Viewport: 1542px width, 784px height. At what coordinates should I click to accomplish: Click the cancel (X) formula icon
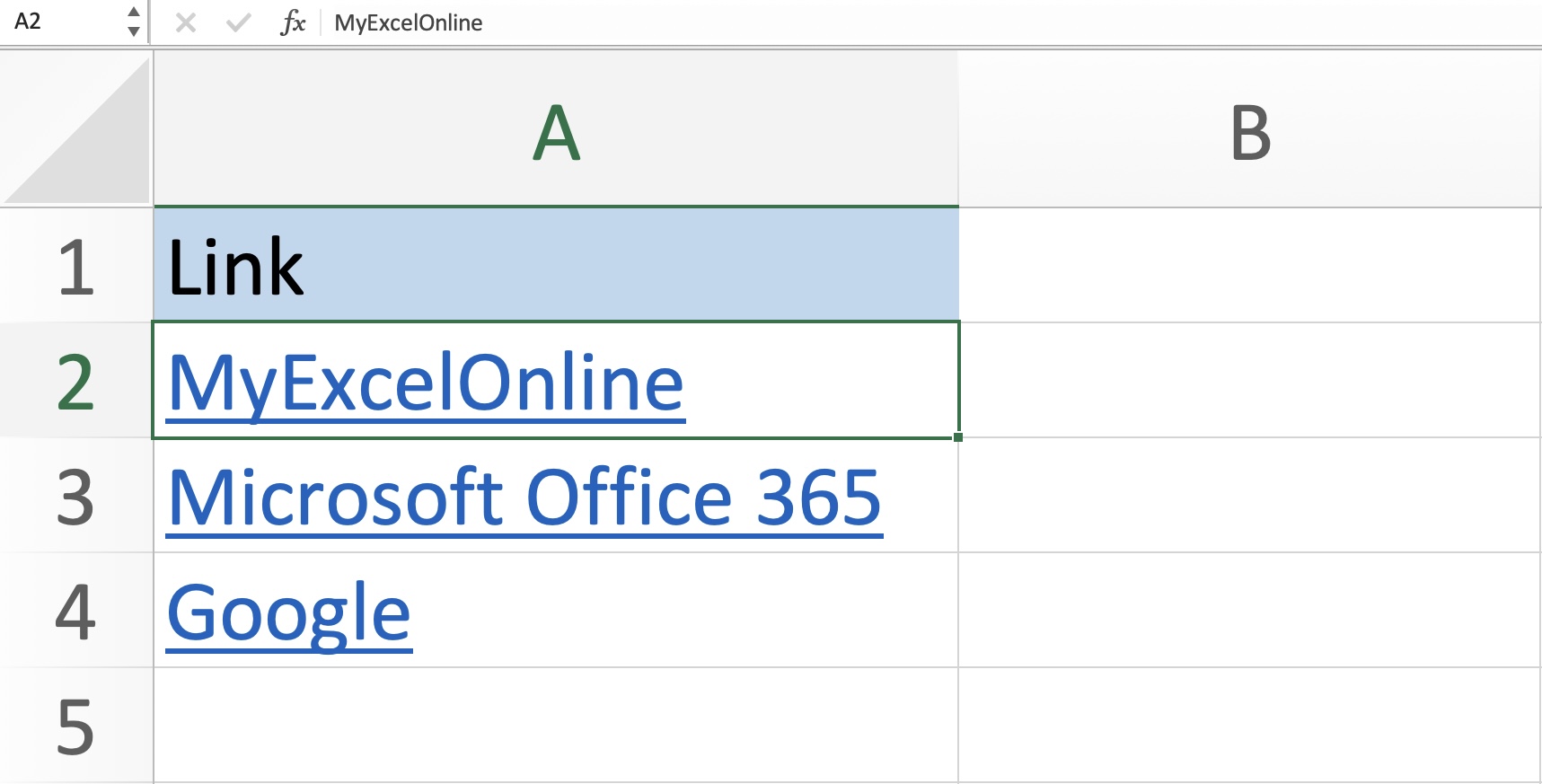pos(186,22)
